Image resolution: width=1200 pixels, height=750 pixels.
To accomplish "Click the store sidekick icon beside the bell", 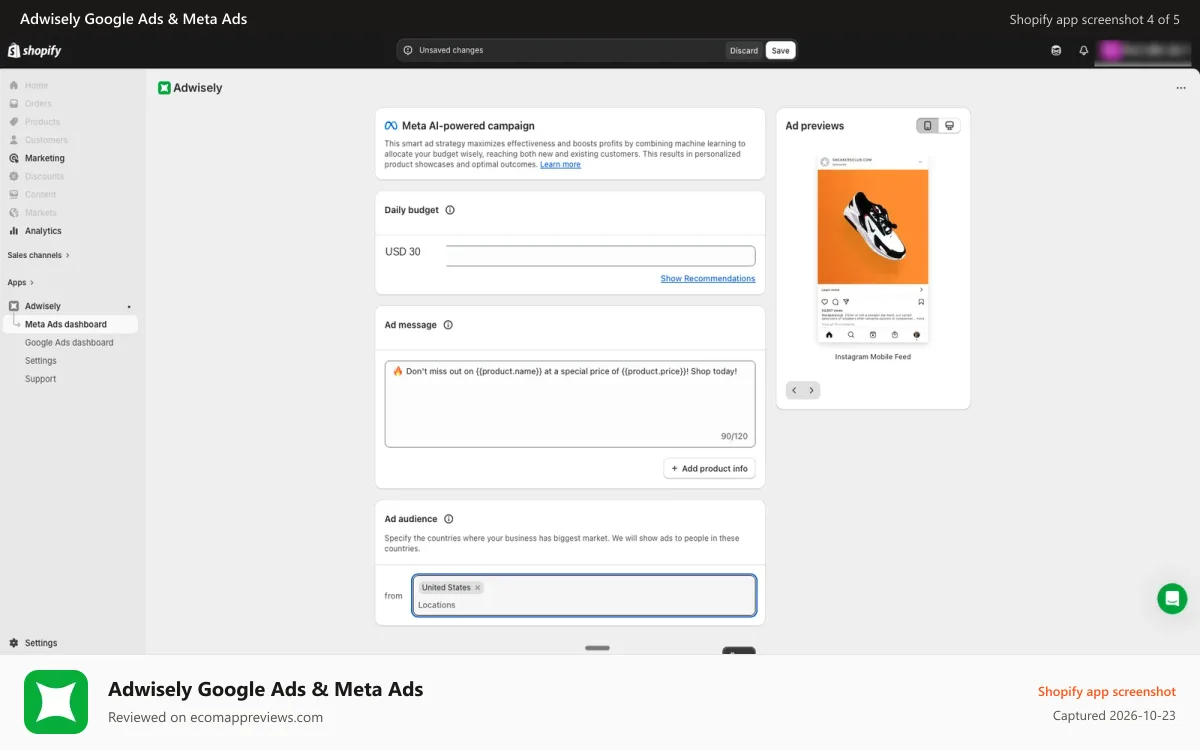I will pyautogui.click(x=1056, y=50).
